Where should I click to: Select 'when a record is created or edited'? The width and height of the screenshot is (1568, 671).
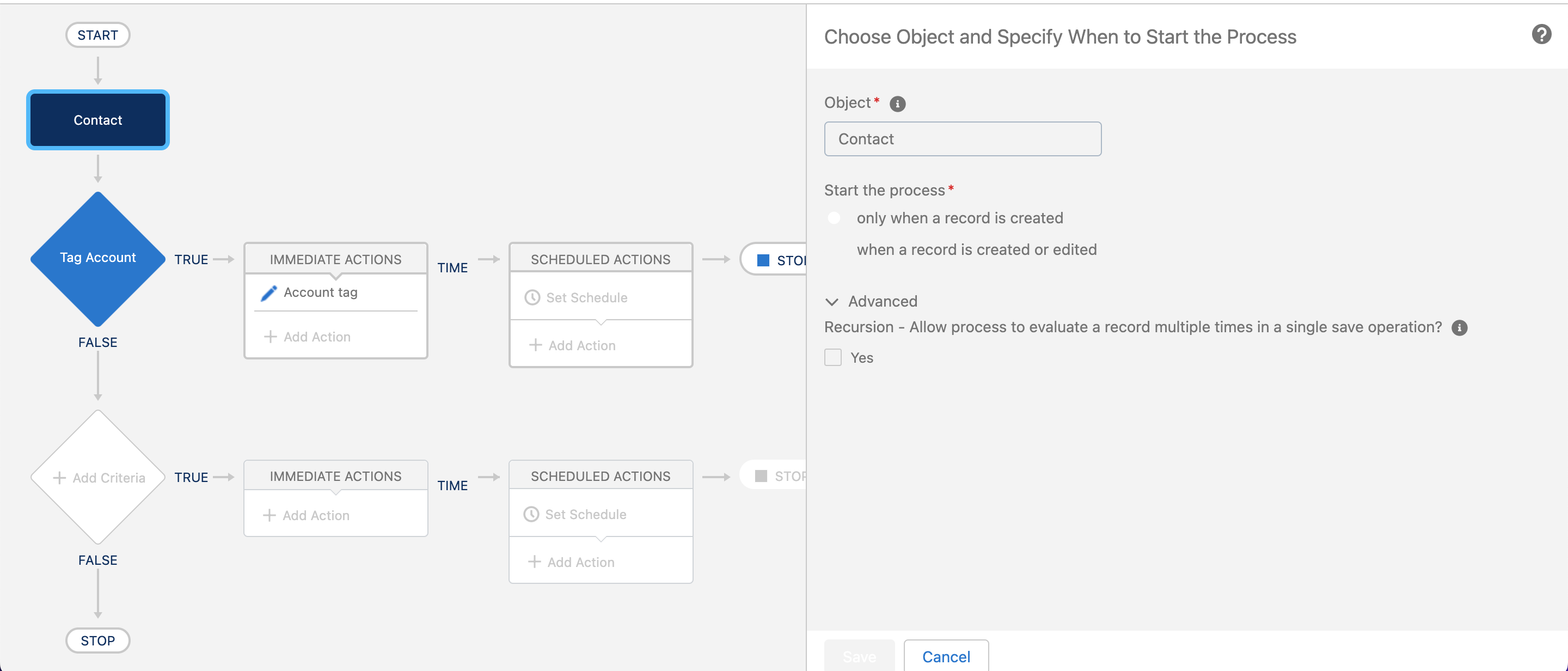pos(834,249)
